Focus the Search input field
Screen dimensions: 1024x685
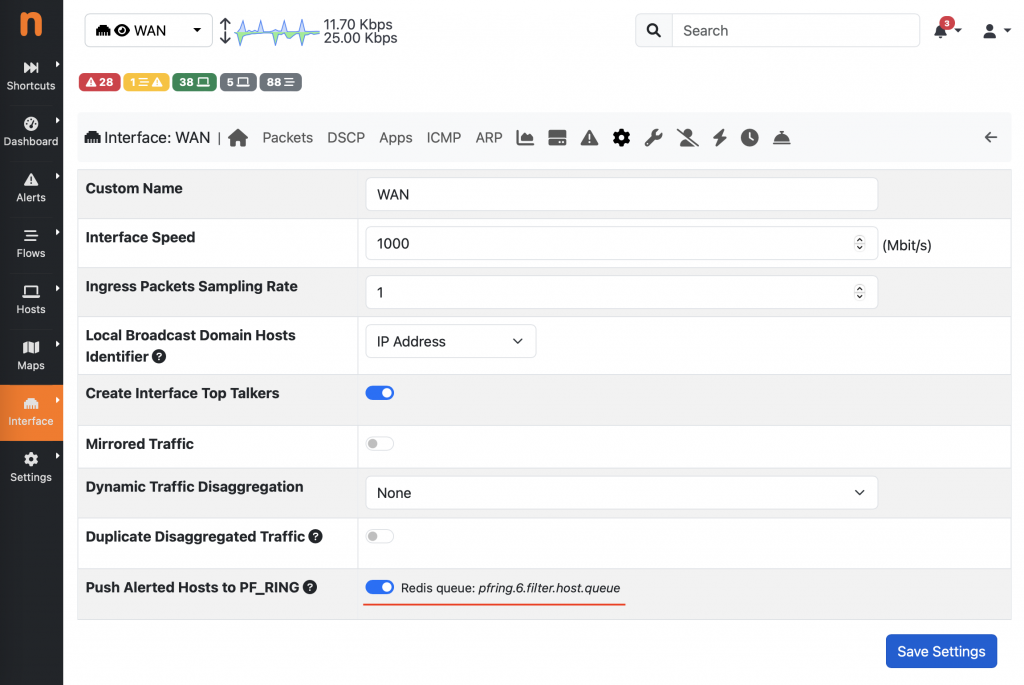[795, 30]
